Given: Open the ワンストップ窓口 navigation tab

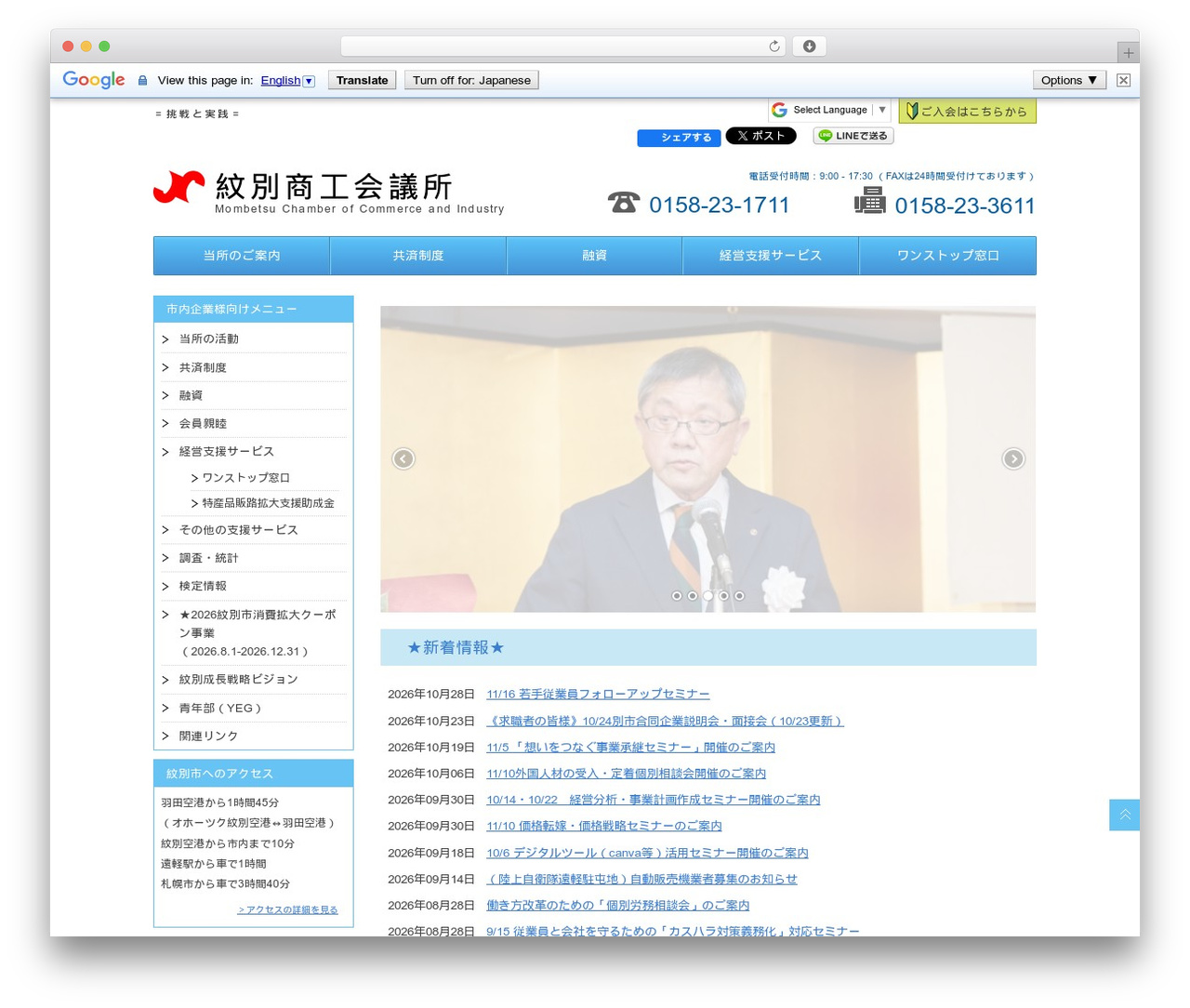Looking at the screenshot, I should click(948, 256).
